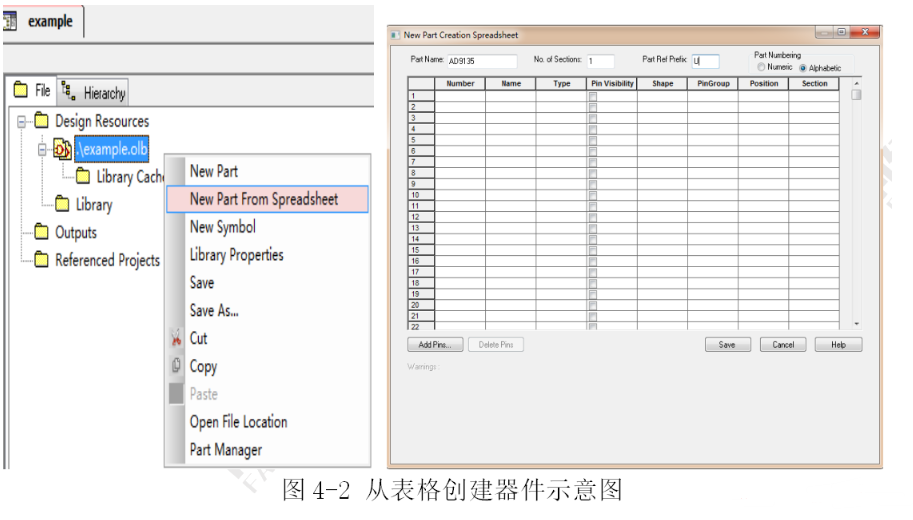913x520 pixels.
Task: Choose Save As... in context menu
Action: point(268,310)
